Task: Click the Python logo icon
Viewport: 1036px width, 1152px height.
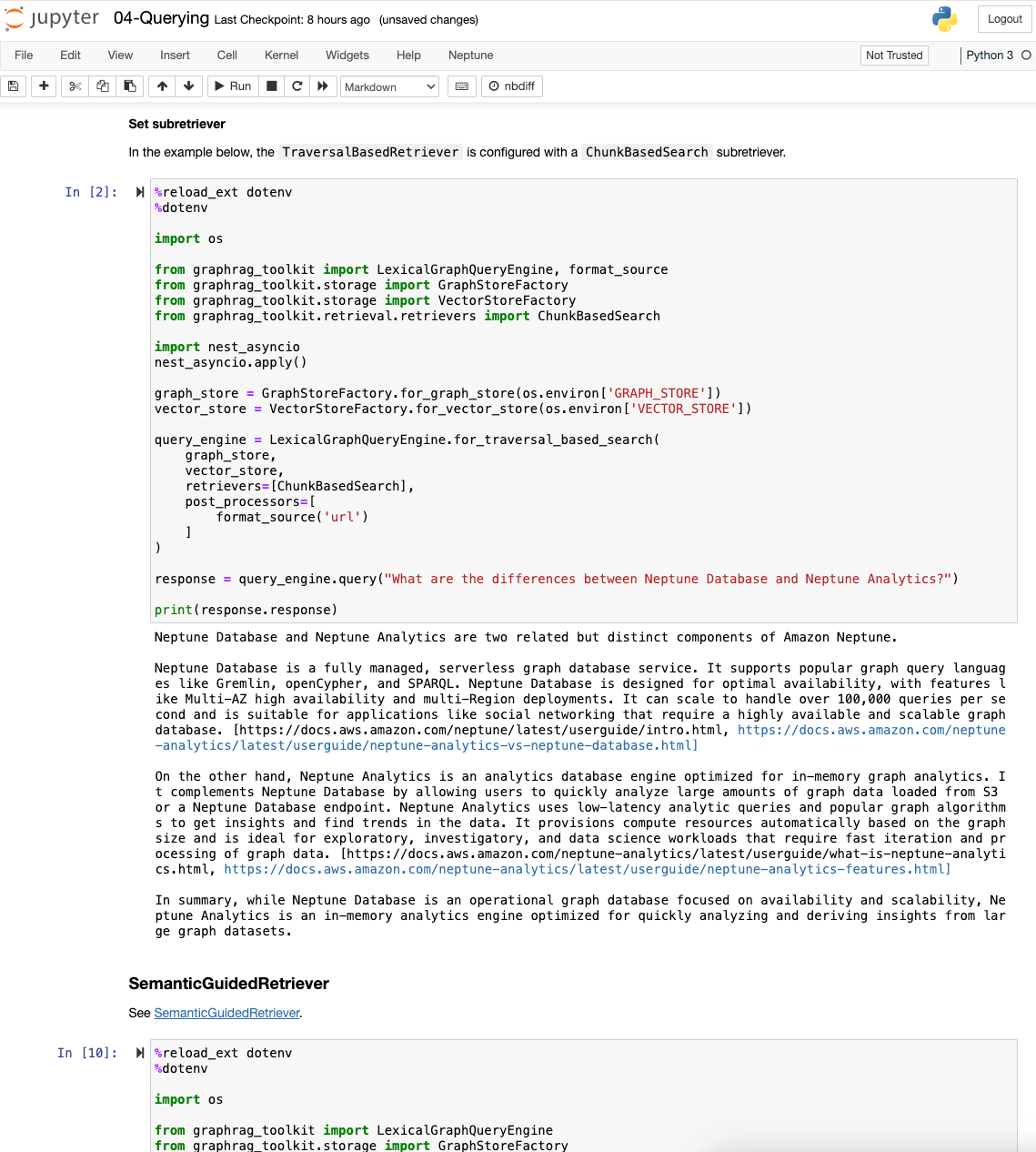Action: pyautogui.click(x=945, y=19)
